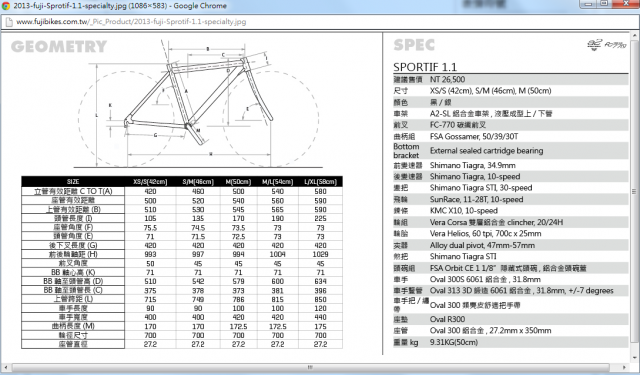
Task: Click the Vera Corsa clincher, 20/24H spec
Action: pyautogui.click(x=496, y=222)
